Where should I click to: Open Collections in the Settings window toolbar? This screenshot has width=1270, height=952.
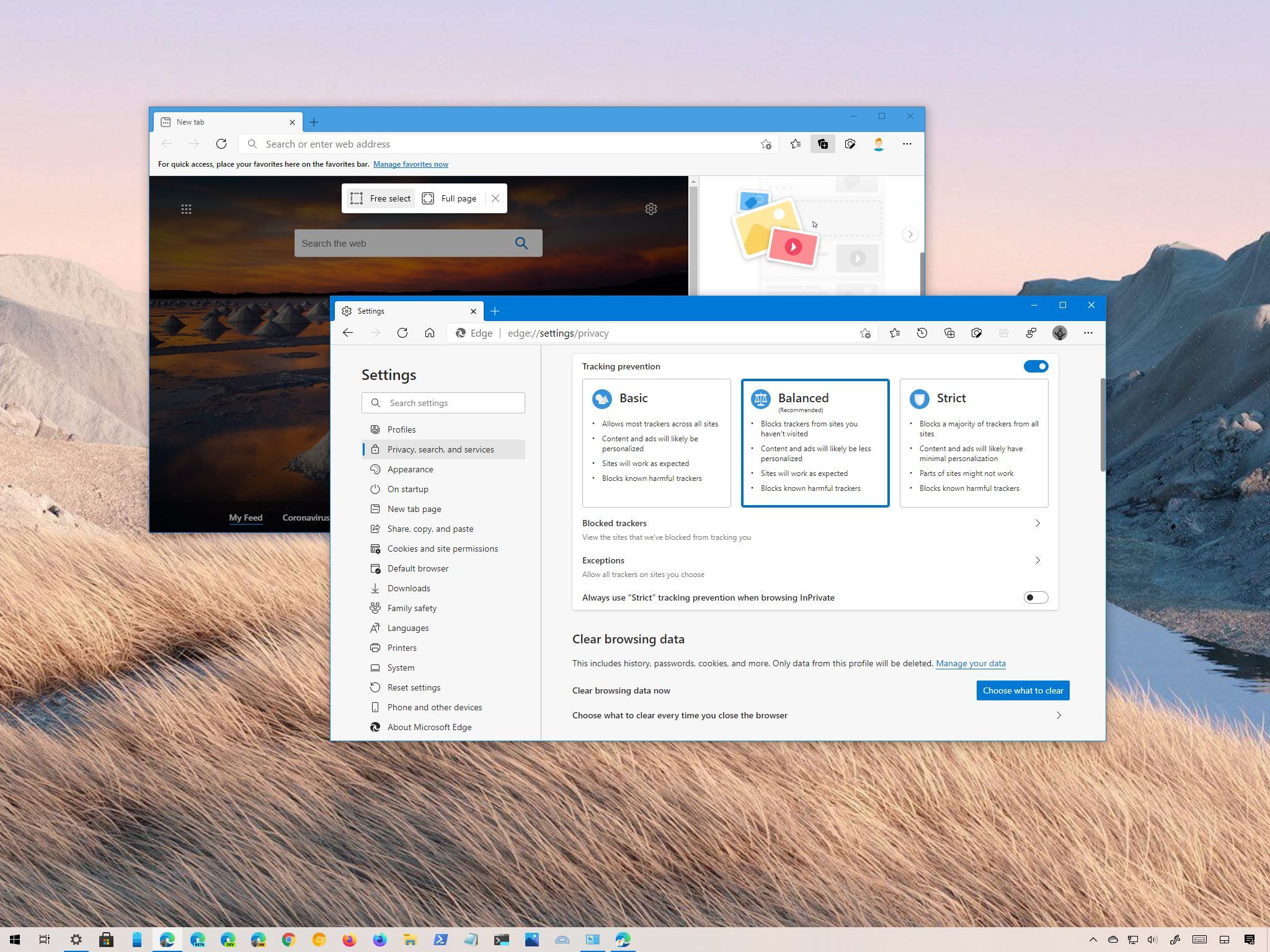point(949,333)
